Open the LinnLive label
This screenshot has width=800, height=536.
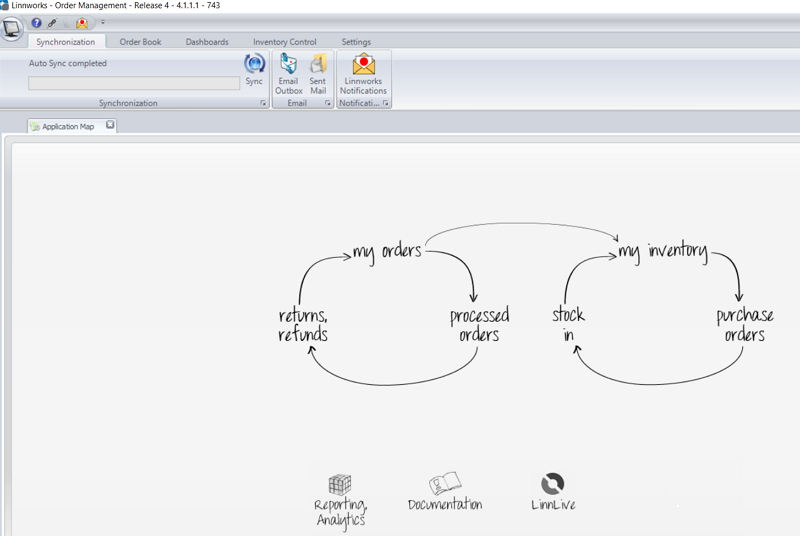[x=553, y=504]
